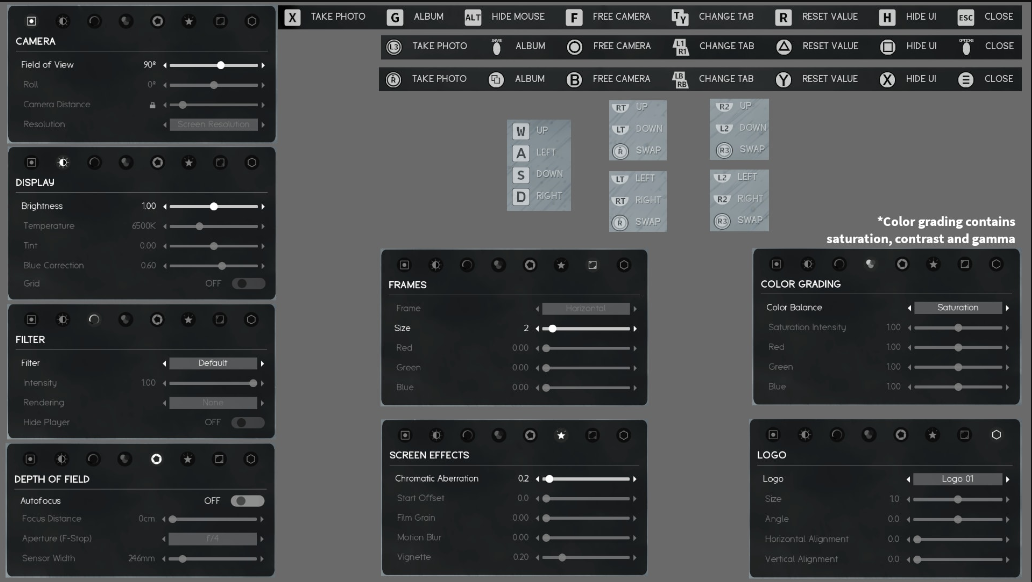Open the Filter selector showing Default
Image resolution: width=1032 pixels, height=582 pixels.
pos(213,363)
